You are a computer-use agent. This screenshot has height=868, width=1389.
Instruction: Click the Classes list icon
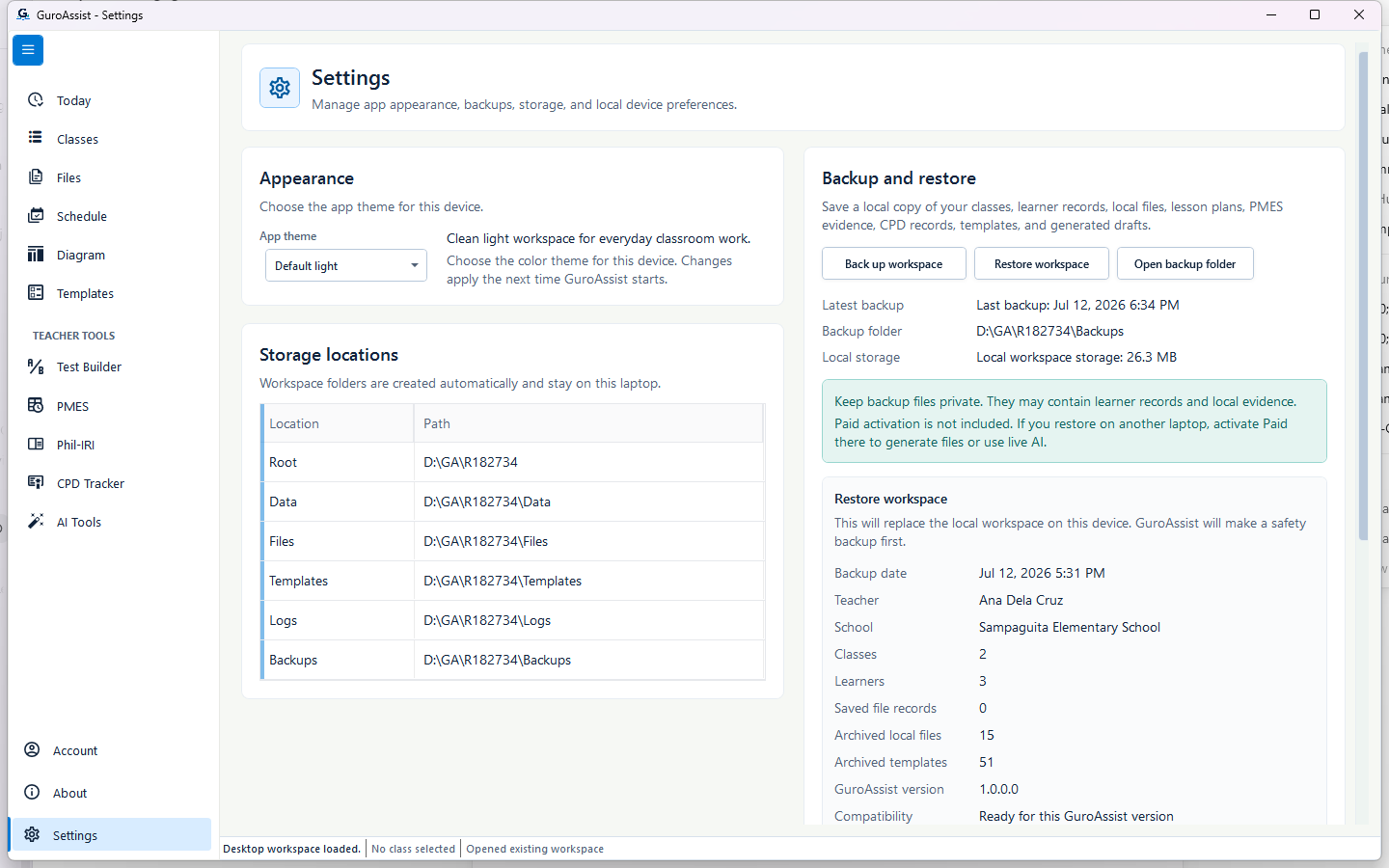coord(36,138)
